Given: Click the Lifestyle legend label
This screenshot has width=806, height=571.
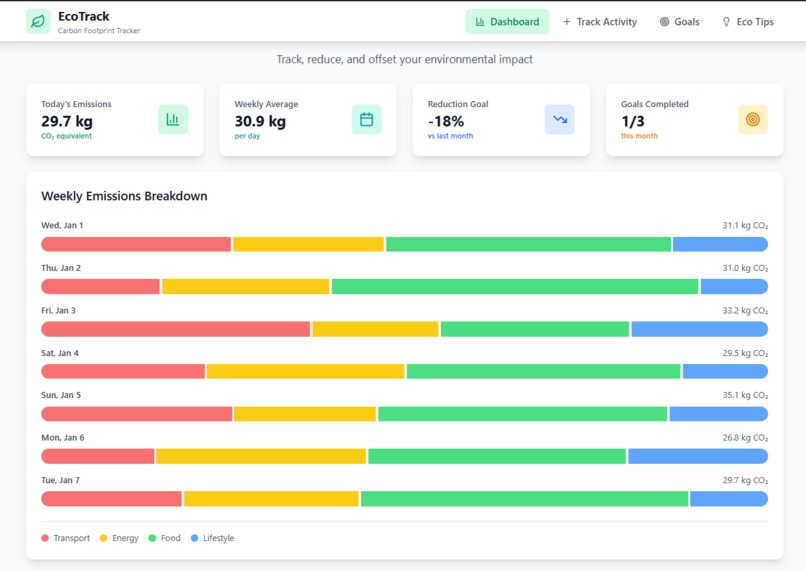Looking at the screenshot, I should click(218, 538).
